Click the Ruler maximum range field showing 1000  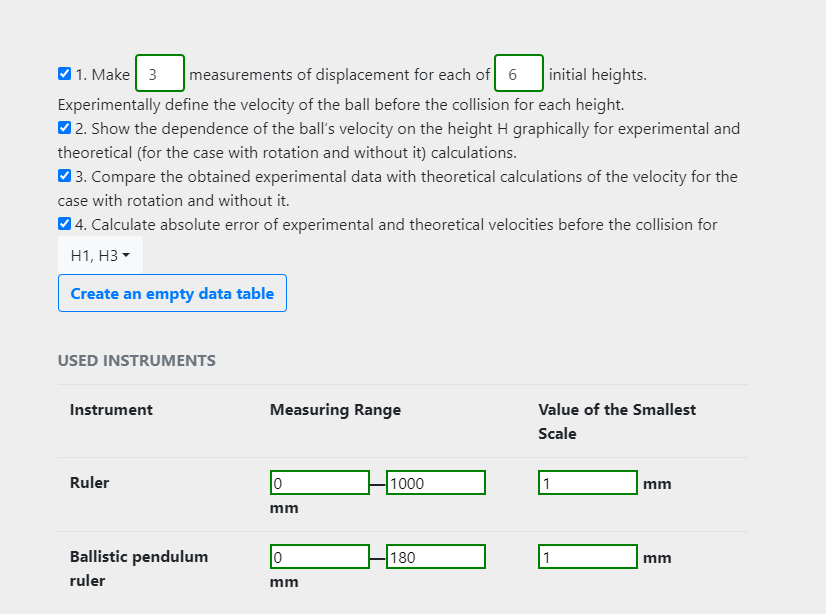tap(436, 482)
